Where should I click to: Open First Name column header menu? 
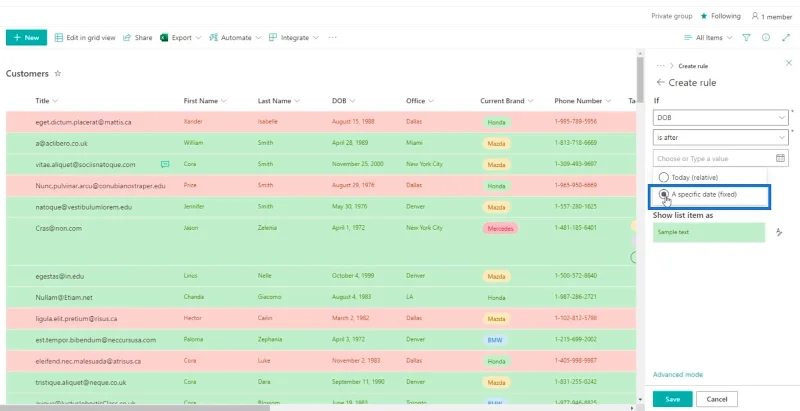click(205, 100)
